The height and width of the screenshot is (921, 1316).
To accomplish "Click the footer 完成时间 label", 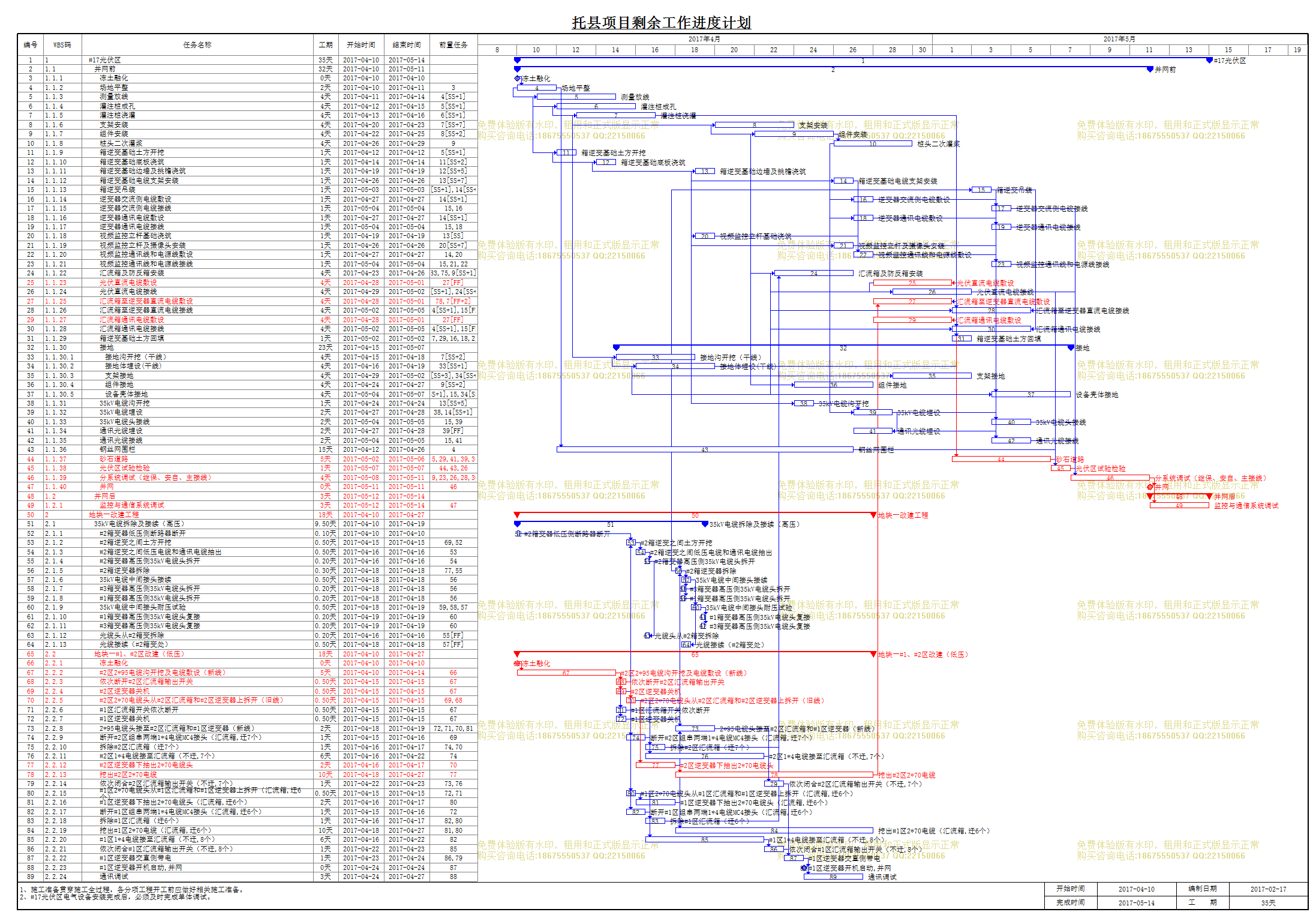I will click(x=1071, y=902).
